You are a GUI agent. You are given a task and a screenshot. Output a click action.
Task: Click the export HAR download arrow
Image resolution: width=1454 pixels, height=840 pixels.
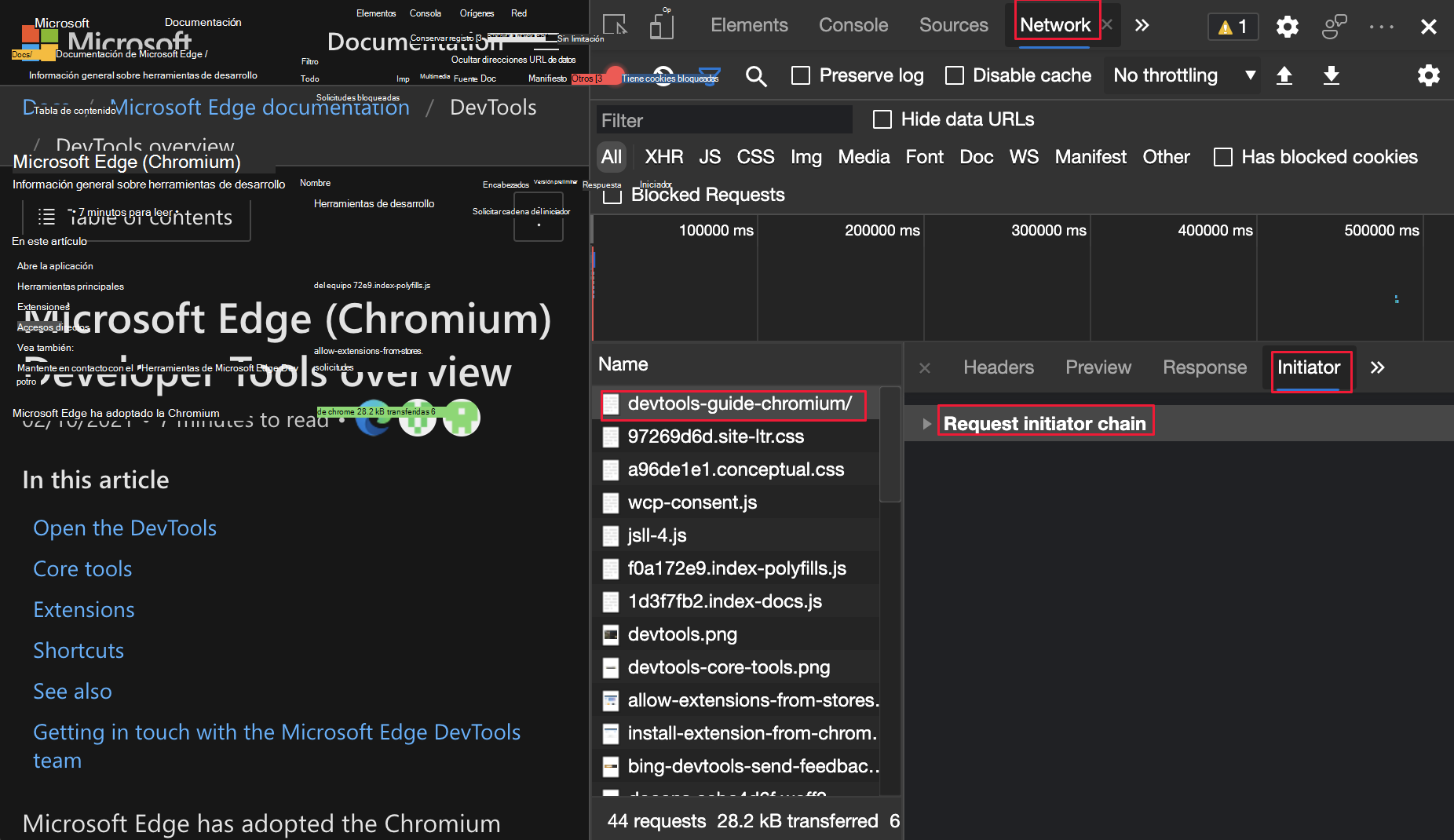pyautogui.click(x=1332, y=75)
